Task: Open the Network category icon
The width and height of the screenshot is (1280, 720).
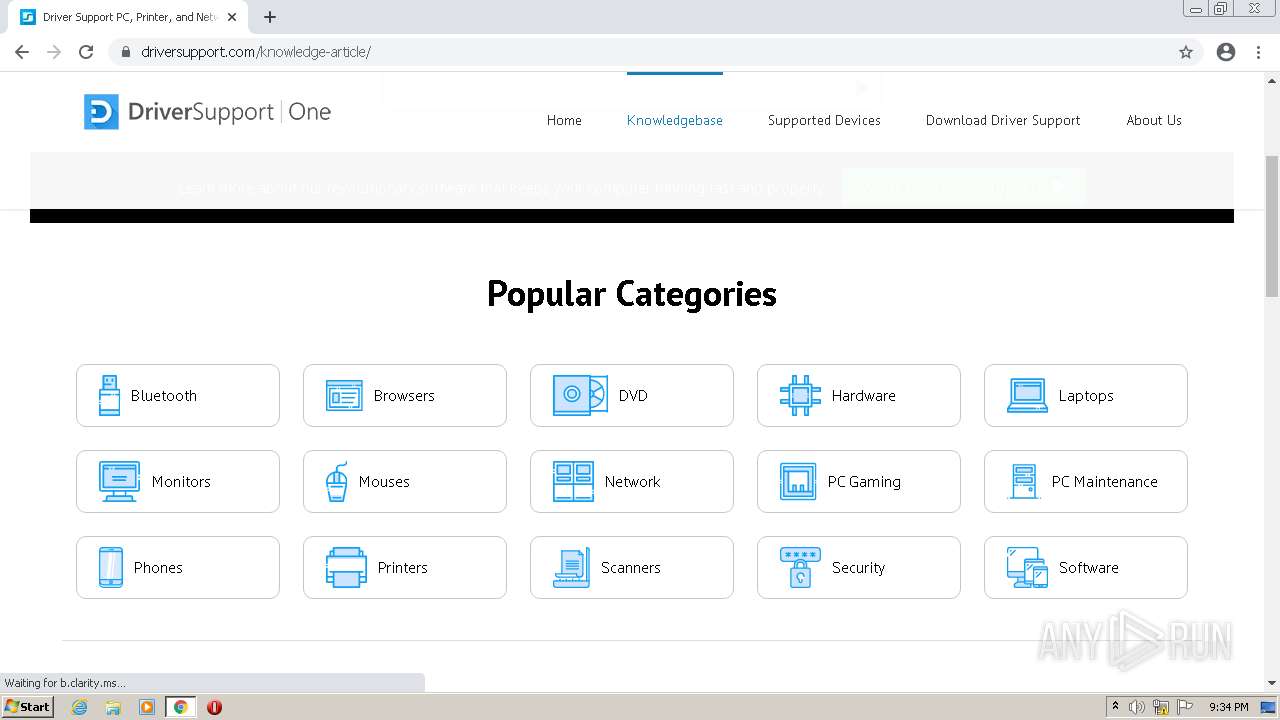Action: (573, 481)
